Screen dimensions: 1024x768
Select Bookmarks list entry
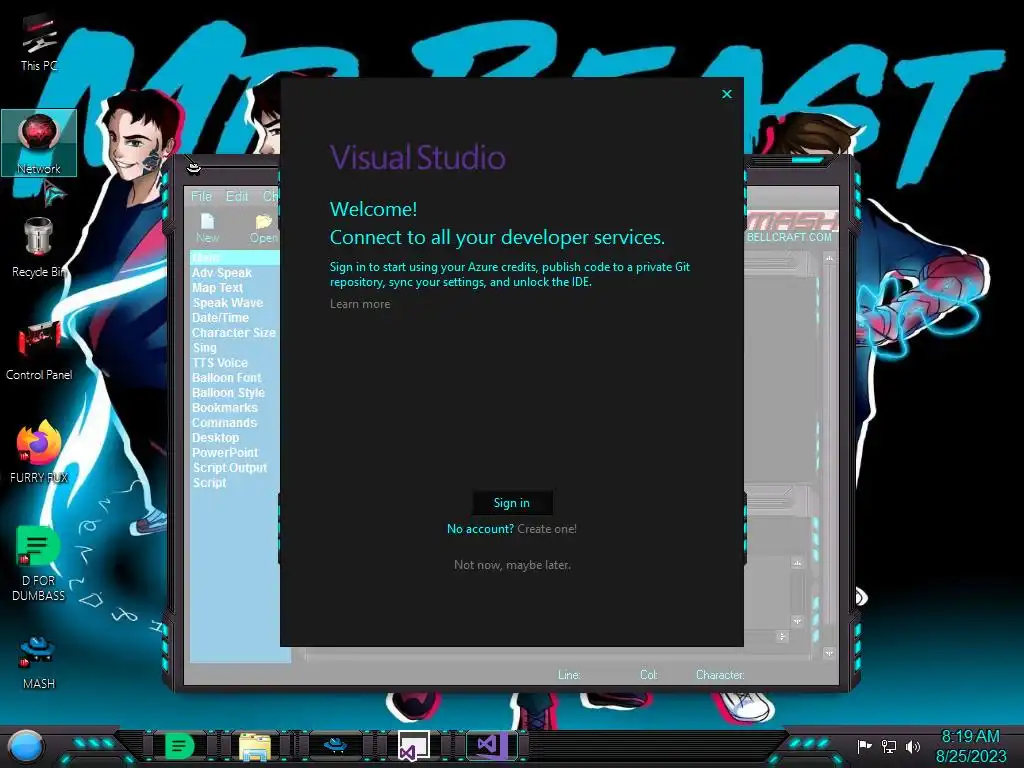click(225, 408)
